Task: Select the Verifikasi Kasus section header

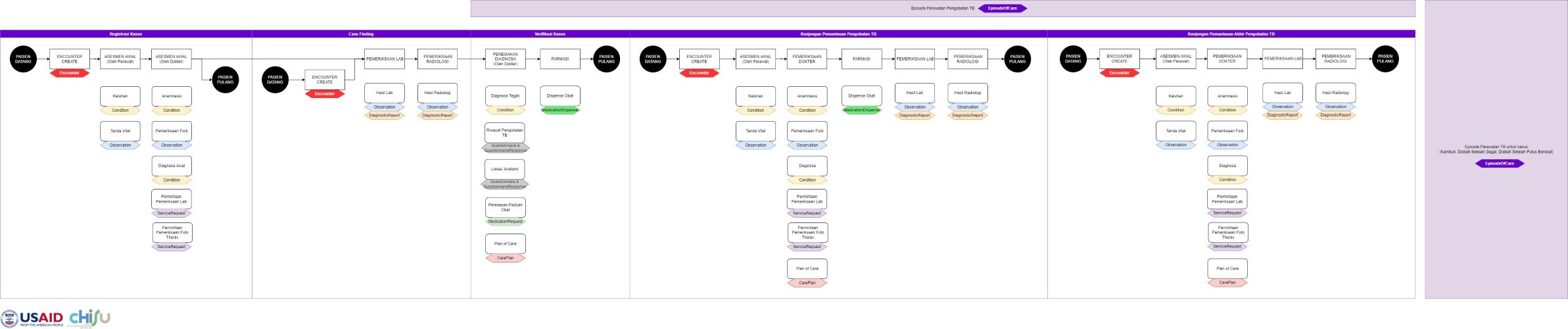Action: 550,34
